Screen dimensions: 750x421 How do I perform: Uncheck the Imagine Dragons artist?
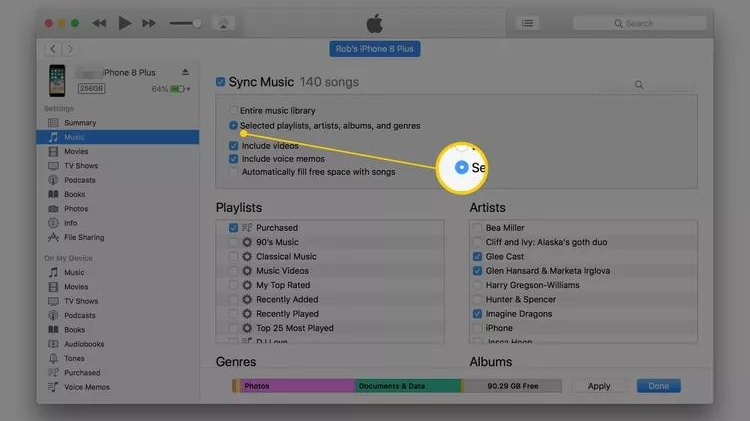click(x=477, y=314)
